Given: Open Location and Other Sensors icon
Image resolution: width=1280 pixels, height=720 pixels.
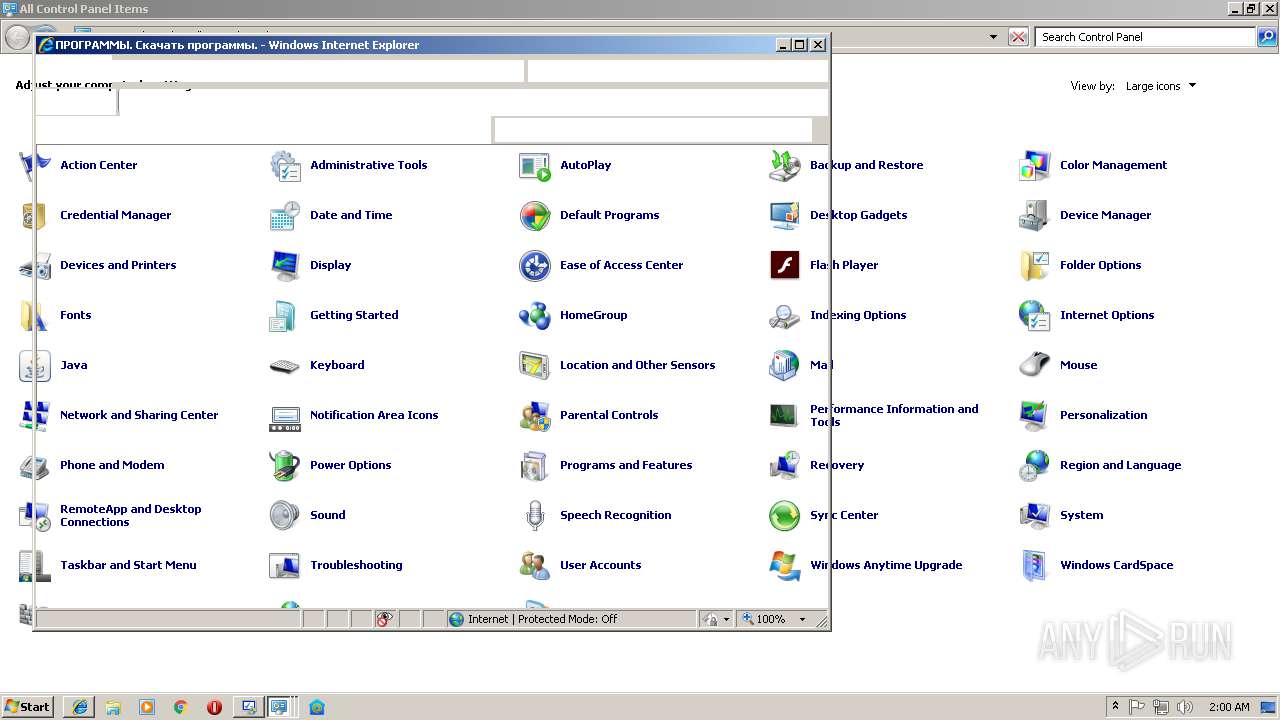Looking at the screenshot, I should tap(535, 365).
